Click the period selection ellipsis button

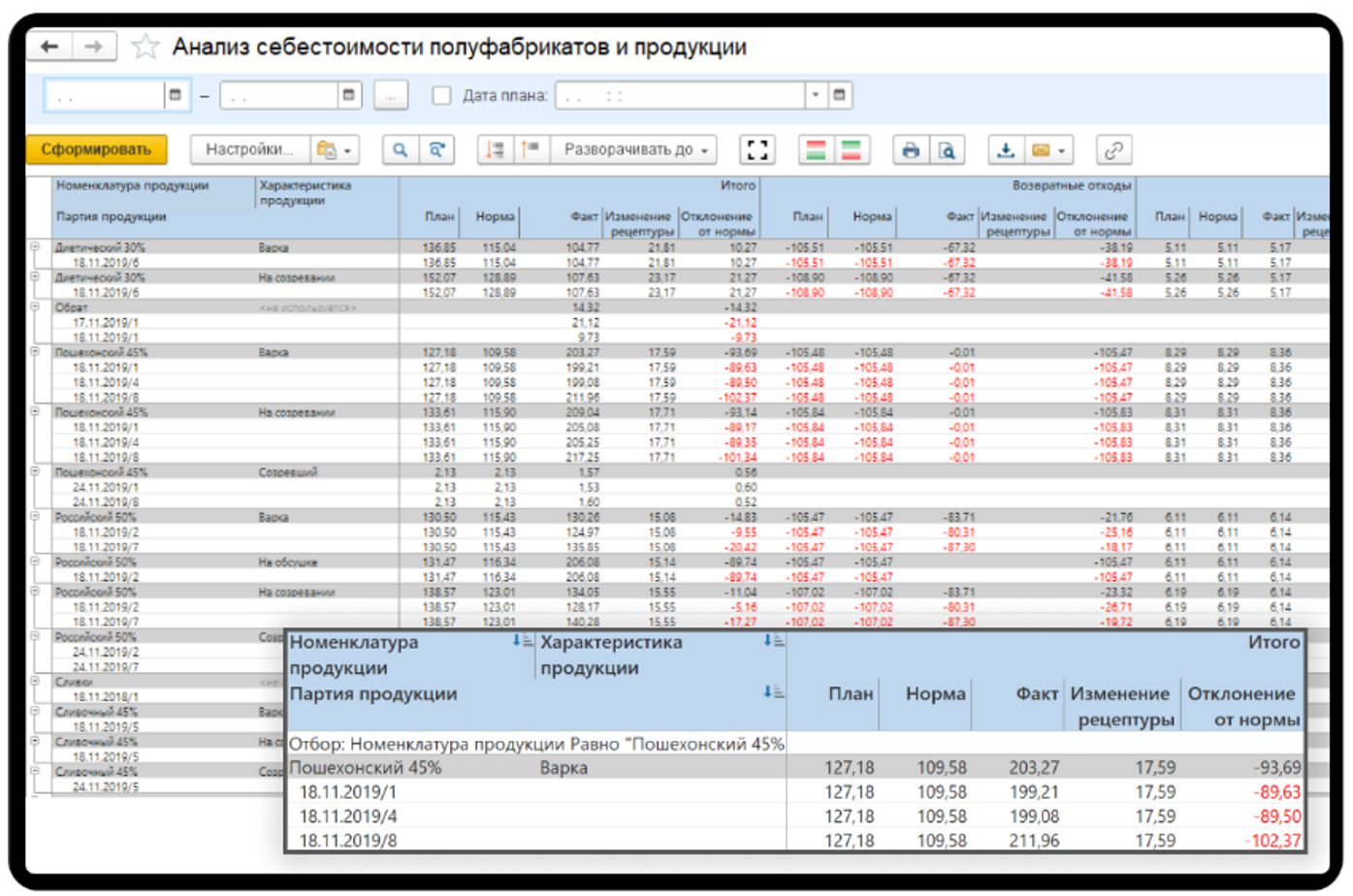pyautogui.click(x=391, y=95)
